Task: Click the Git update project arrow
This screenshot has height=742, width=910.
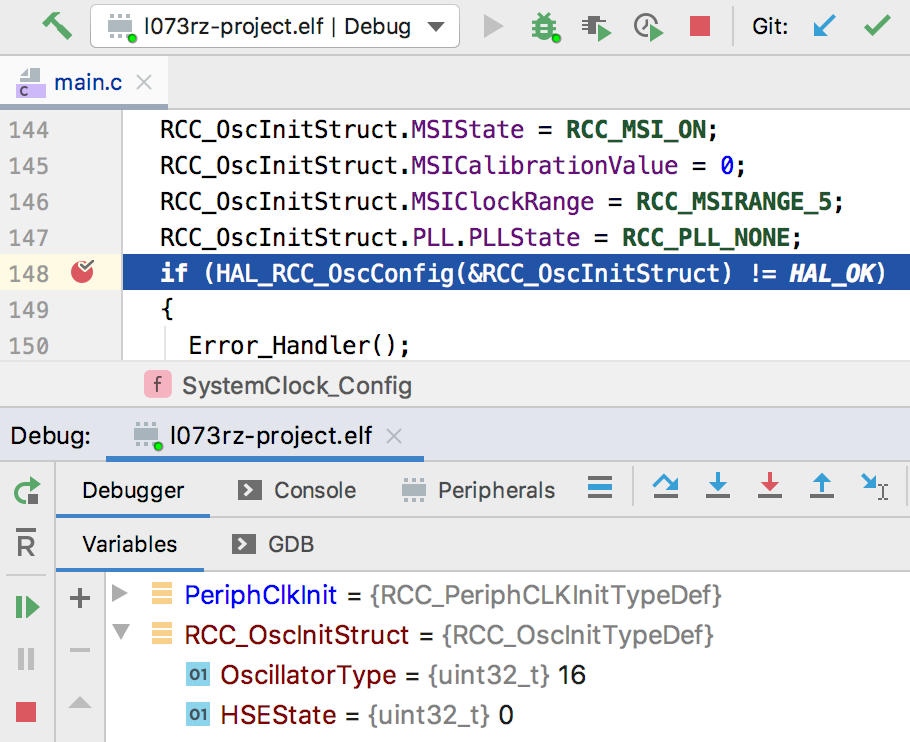Action: point(825,26)
